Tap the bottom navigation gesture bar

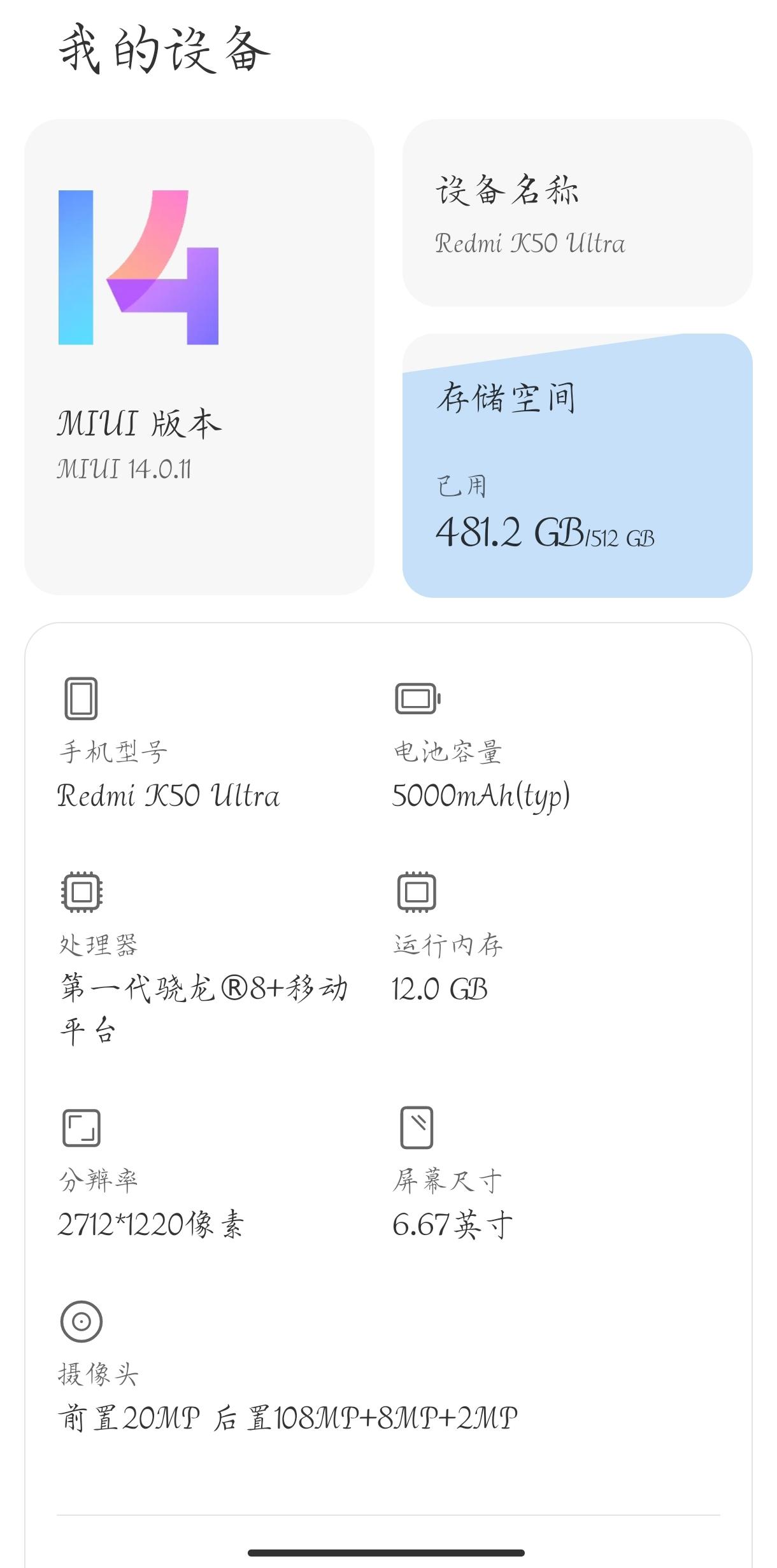386,1553
